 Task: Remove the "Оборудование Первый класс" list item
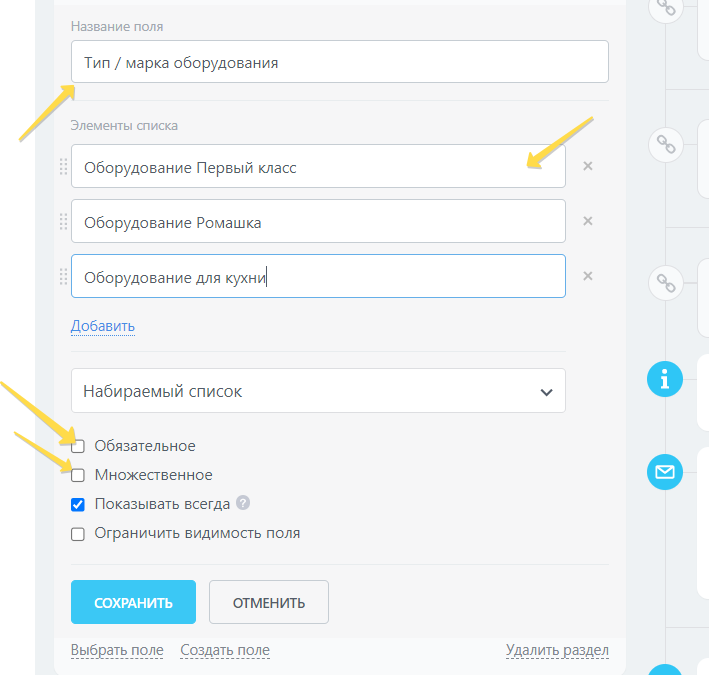(588, 166)
